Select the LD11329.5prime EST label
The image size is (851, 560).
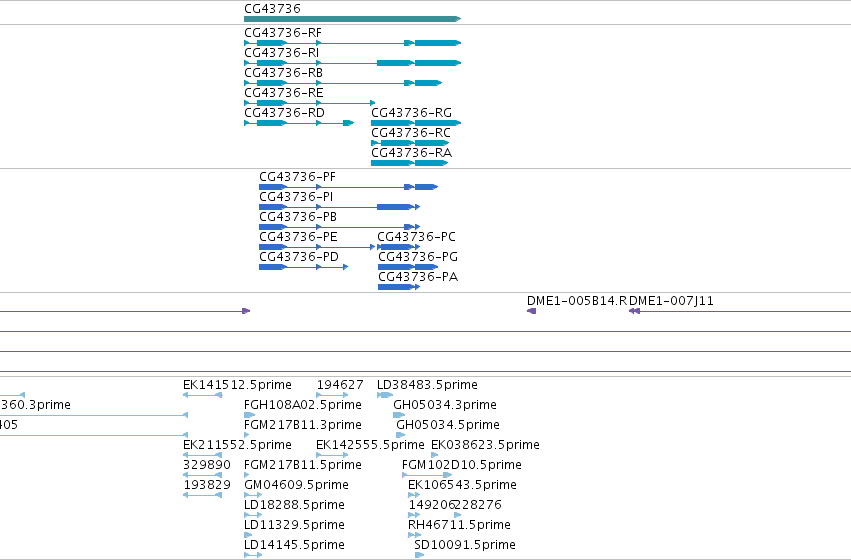[x=294, y=526]
